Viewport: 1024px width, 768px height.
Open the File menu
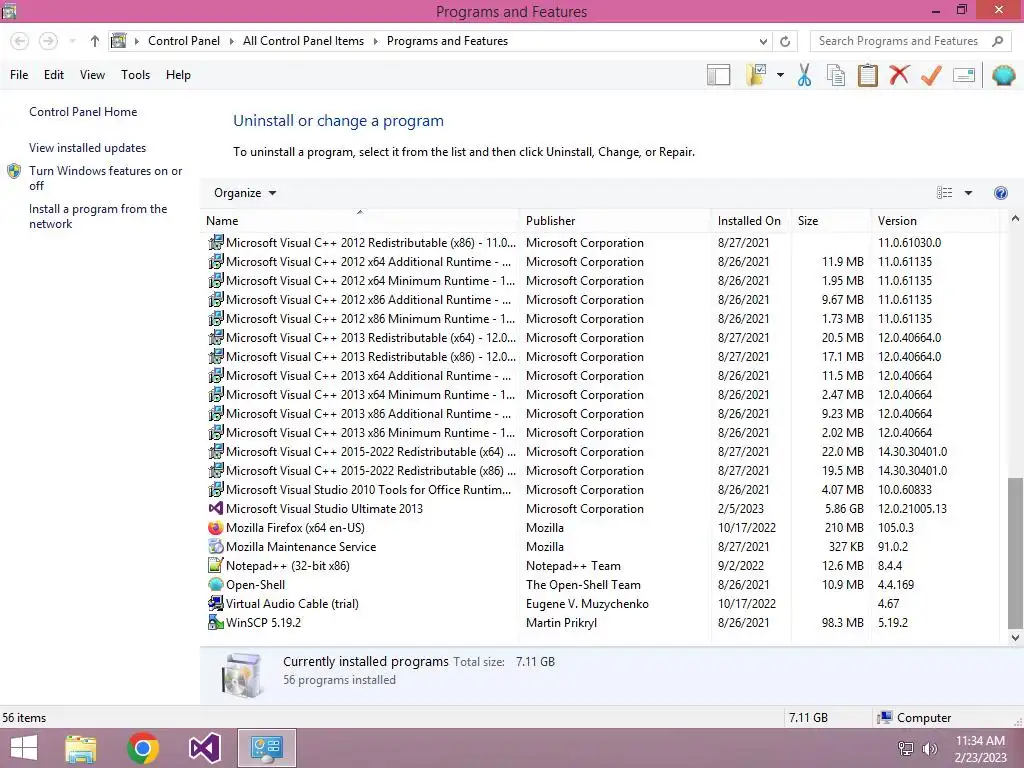pyautogui.click(x=19, y=75)
